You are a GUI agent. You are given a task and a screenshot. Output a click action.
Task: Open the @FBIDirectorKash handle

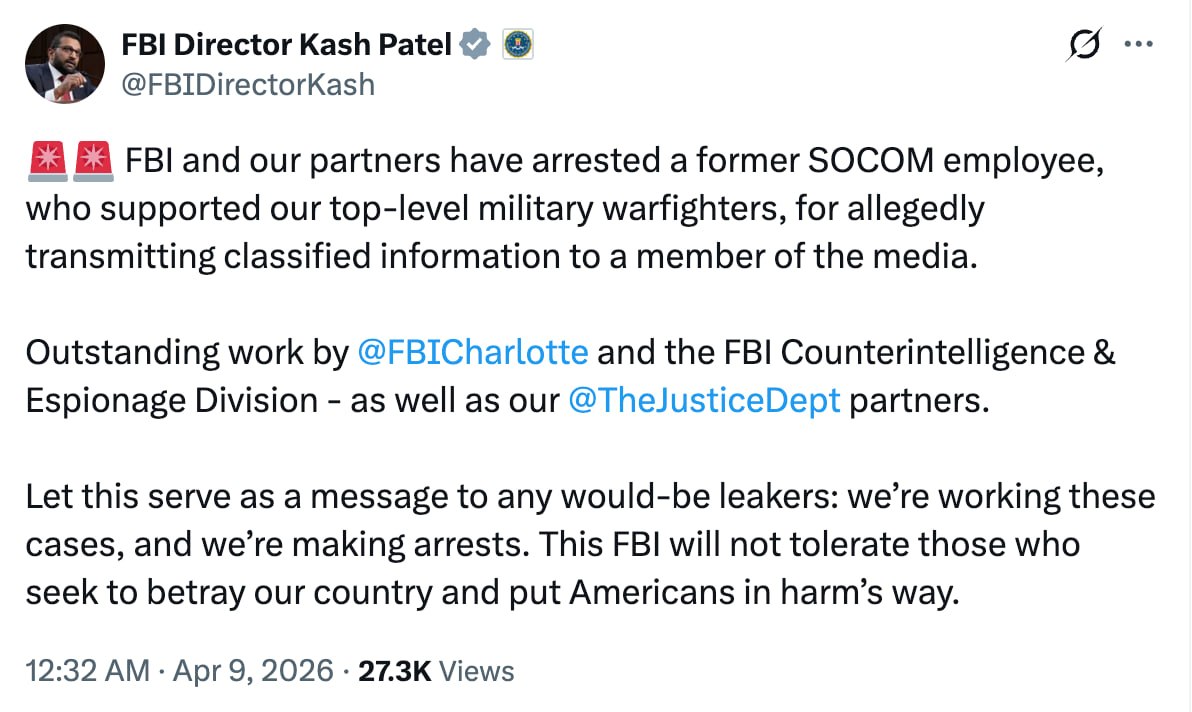247,84
